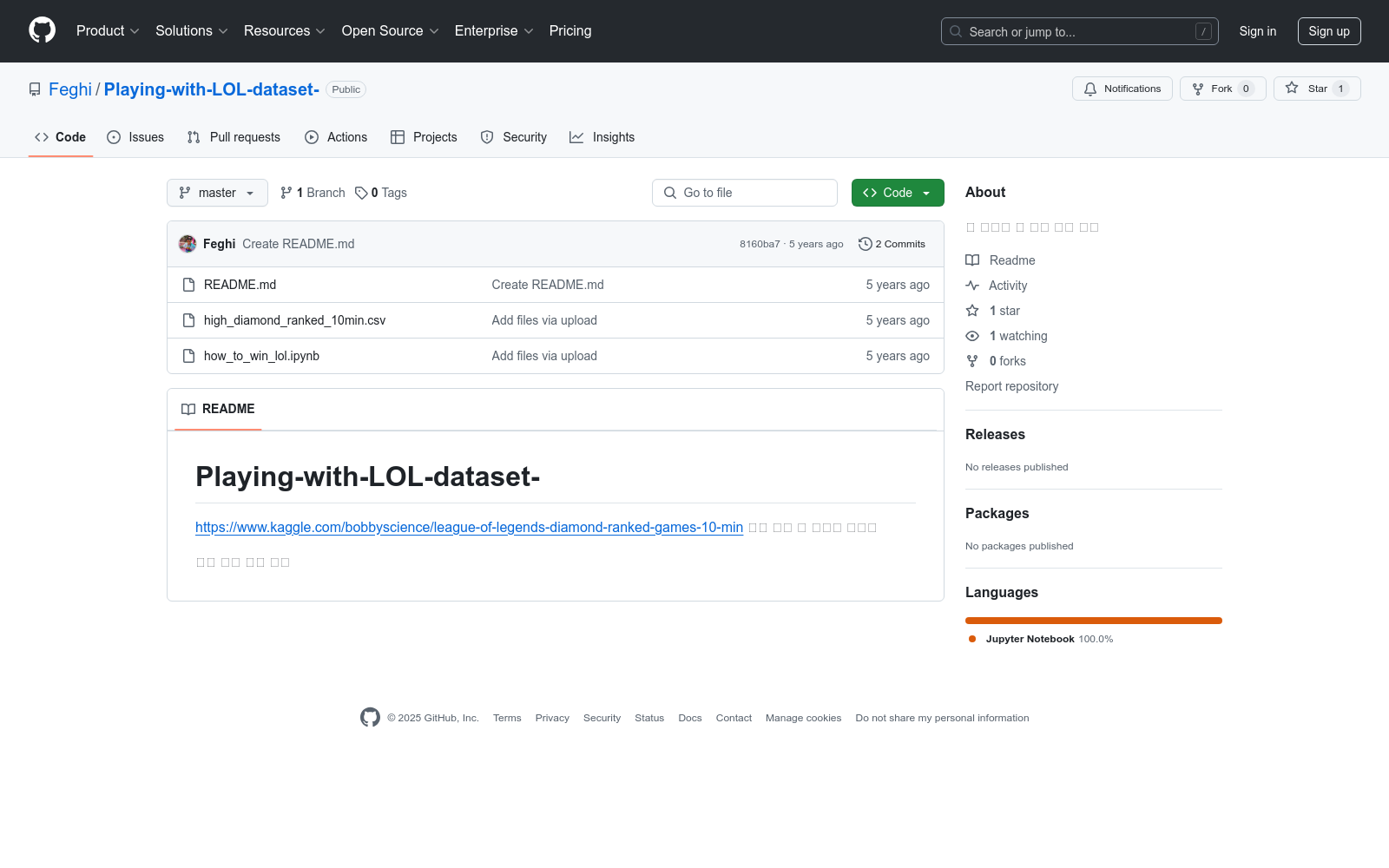This screenshot has width=1389, height=868.
Task: Open high_diamond_ranked_10min.csv file
Action: click(x=294, y=320)
